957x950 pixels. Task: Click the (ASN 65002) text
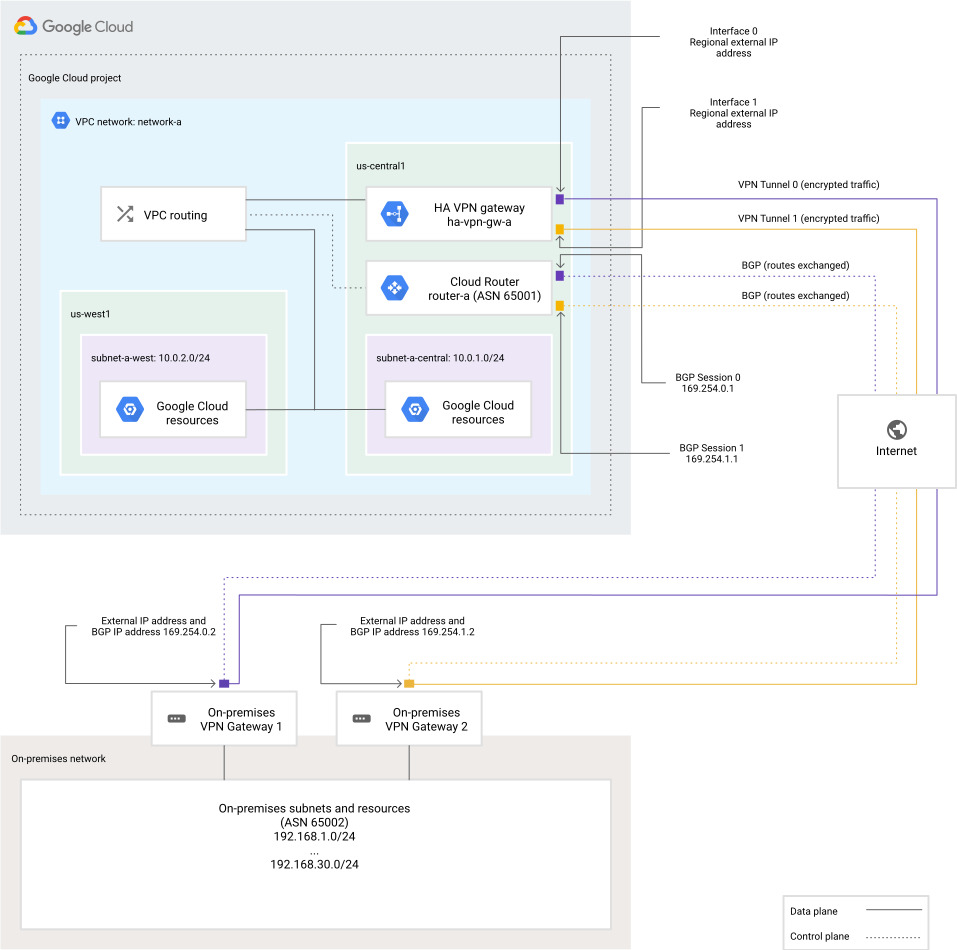tap(314, 822)
